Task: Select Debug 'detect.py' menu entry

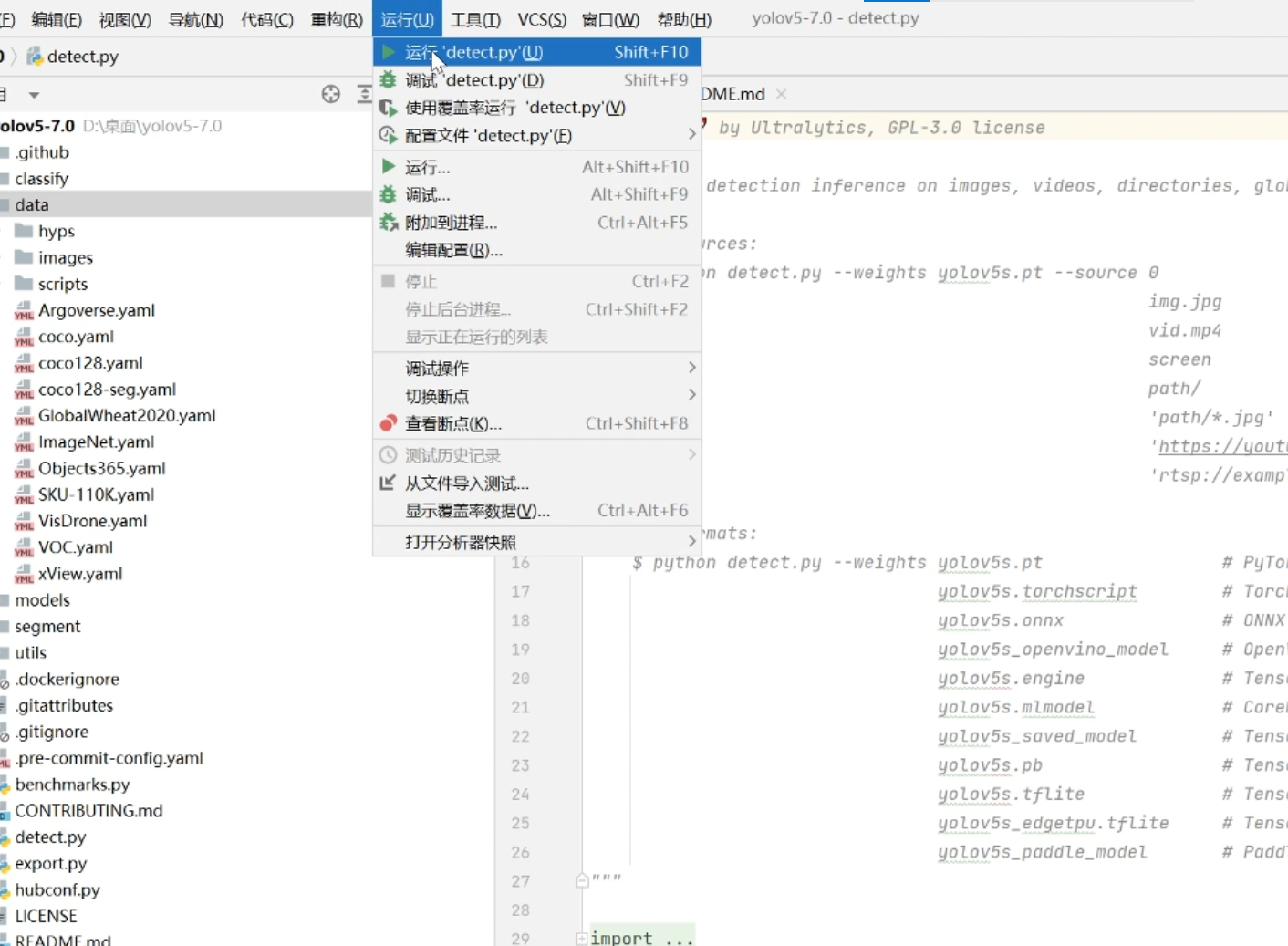Action: 537,80
